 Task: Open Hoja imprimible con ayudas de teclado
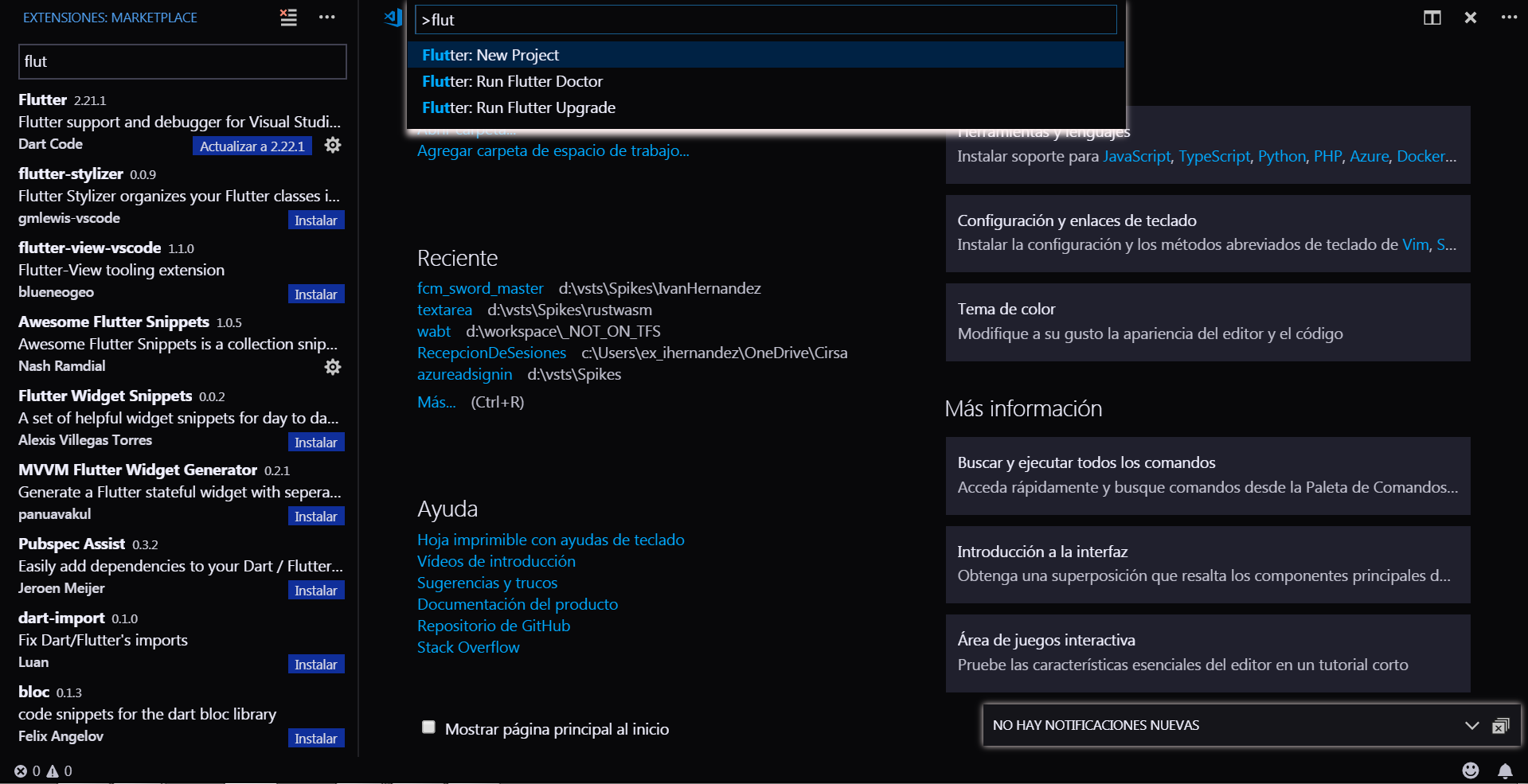pos(551,540)
